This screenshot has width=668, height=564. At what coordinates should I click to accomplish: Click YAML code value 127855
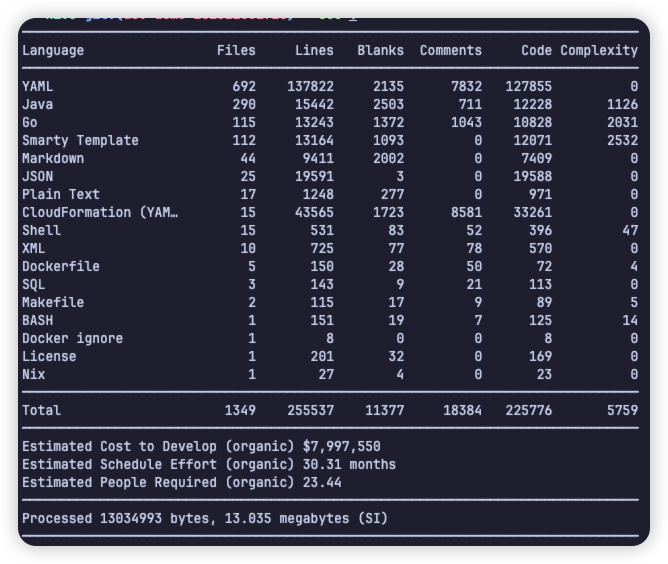(x=529, y=86)
